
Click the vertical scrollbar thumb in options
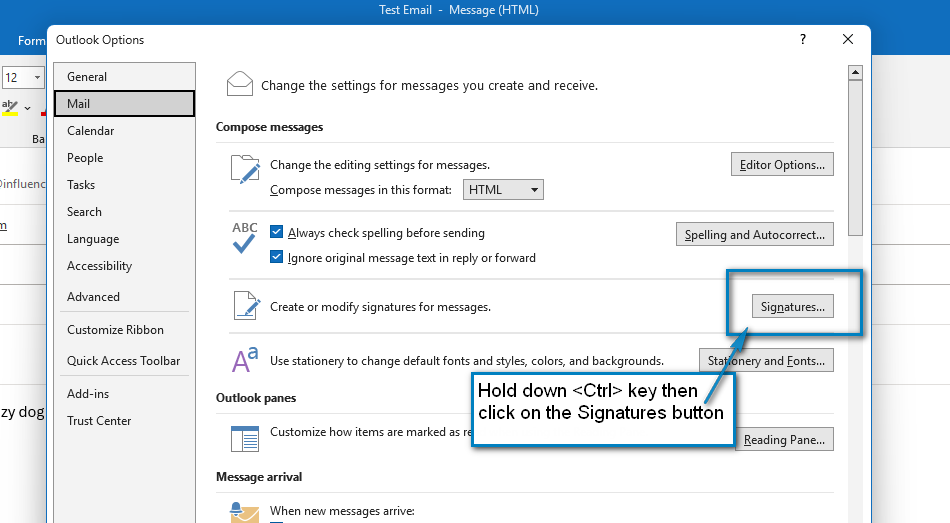(x=855, y=158)
